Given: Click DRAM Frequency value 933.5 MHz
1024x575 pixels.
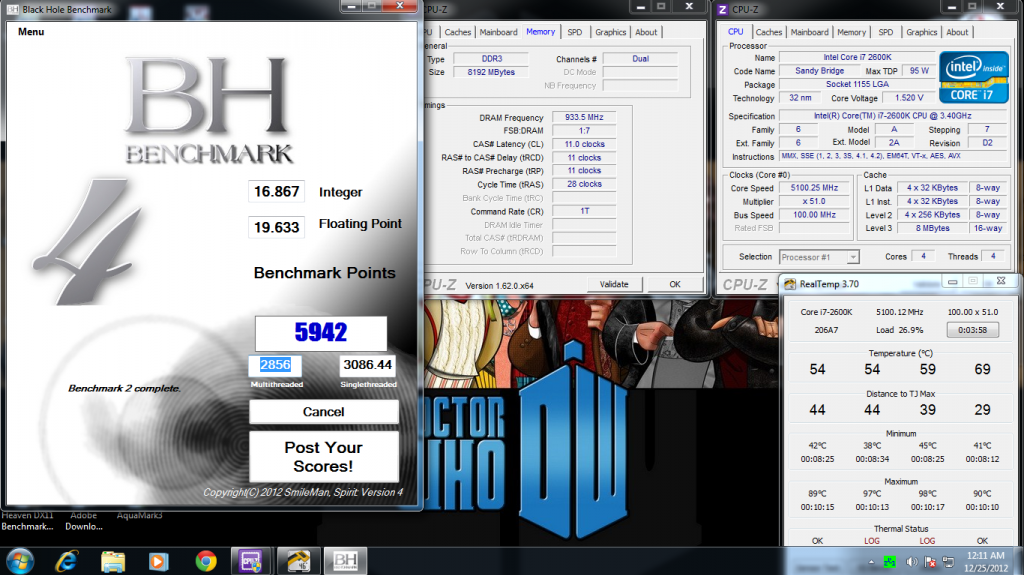Looking at the screenshot, I should point(584,117).
